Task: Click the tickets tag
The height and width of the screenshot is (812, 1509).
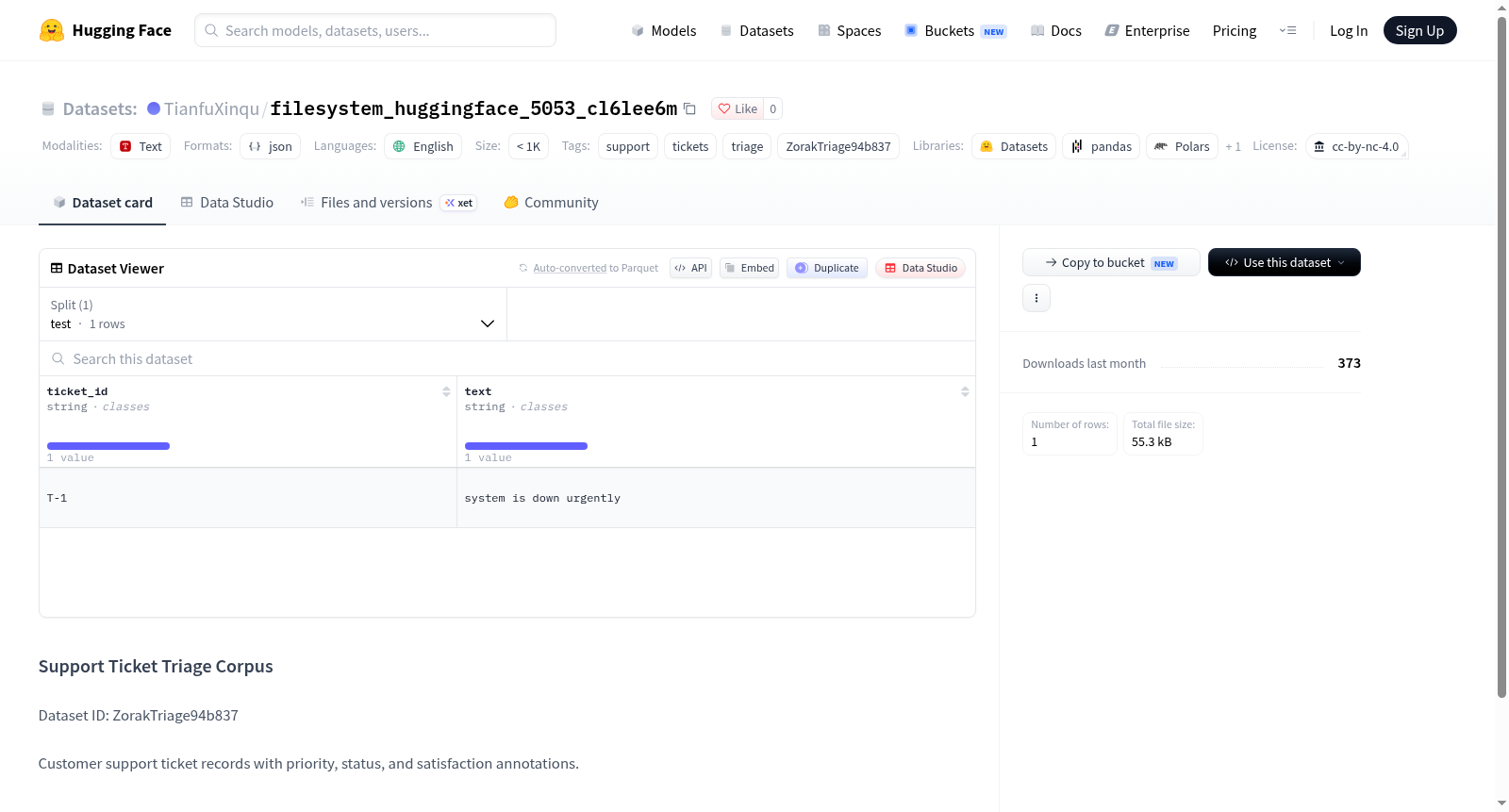Action: (690, 146)
